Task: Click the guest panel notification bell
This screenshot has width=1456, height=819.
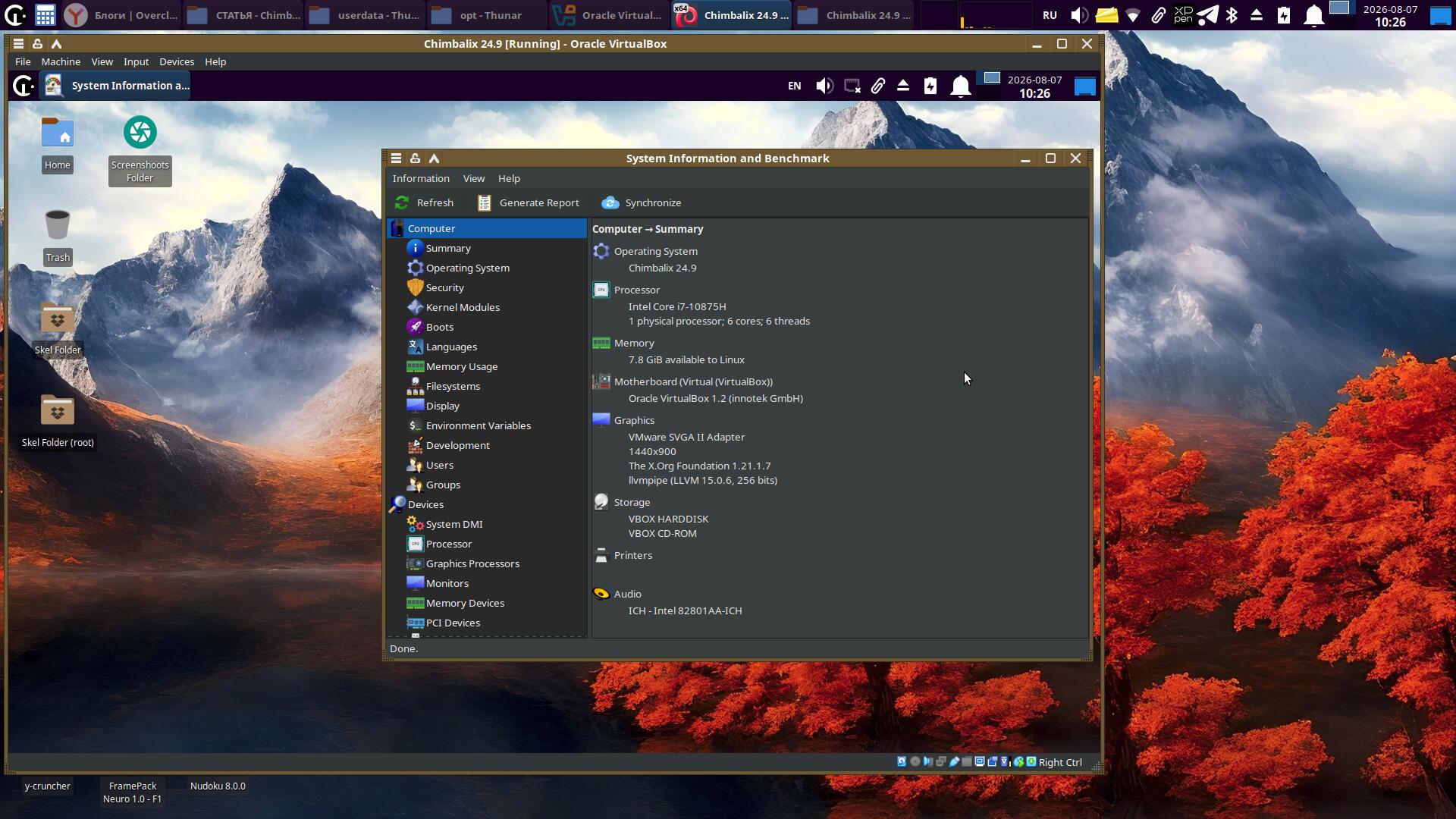Action: [x=961, y=86]
